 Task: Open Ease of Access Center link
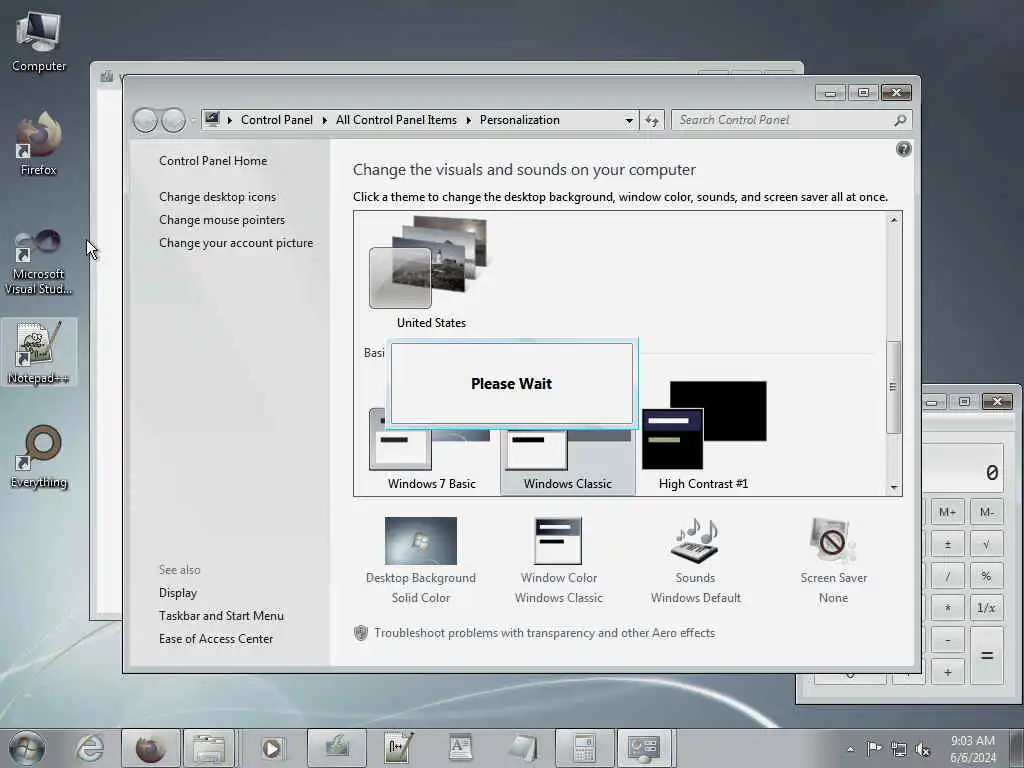[216, 639]
